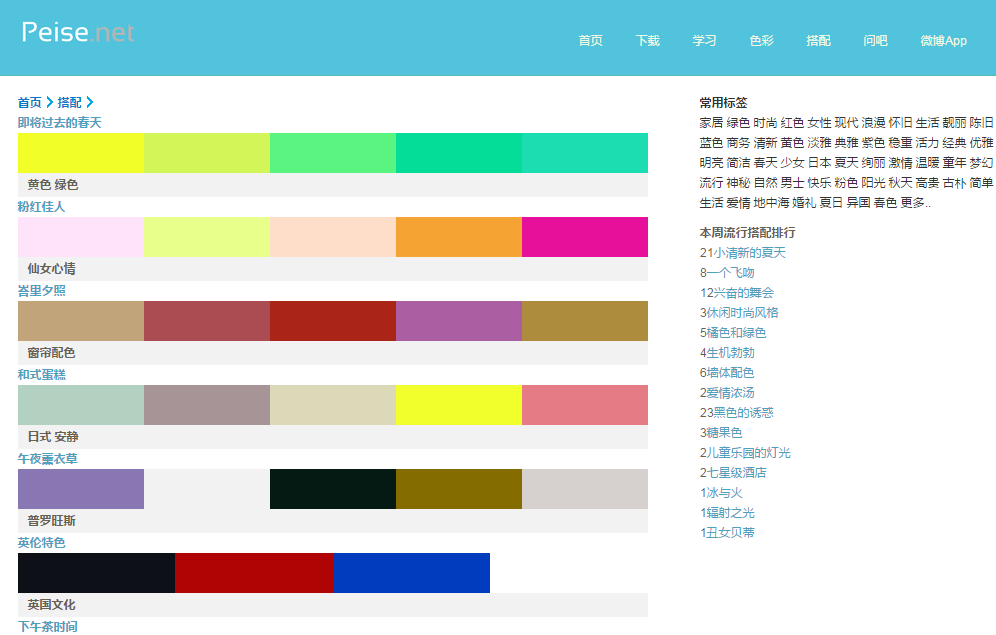Click the chevron arrow after 首页 breadcrumb
996x635 pixels.
[50, 102]
